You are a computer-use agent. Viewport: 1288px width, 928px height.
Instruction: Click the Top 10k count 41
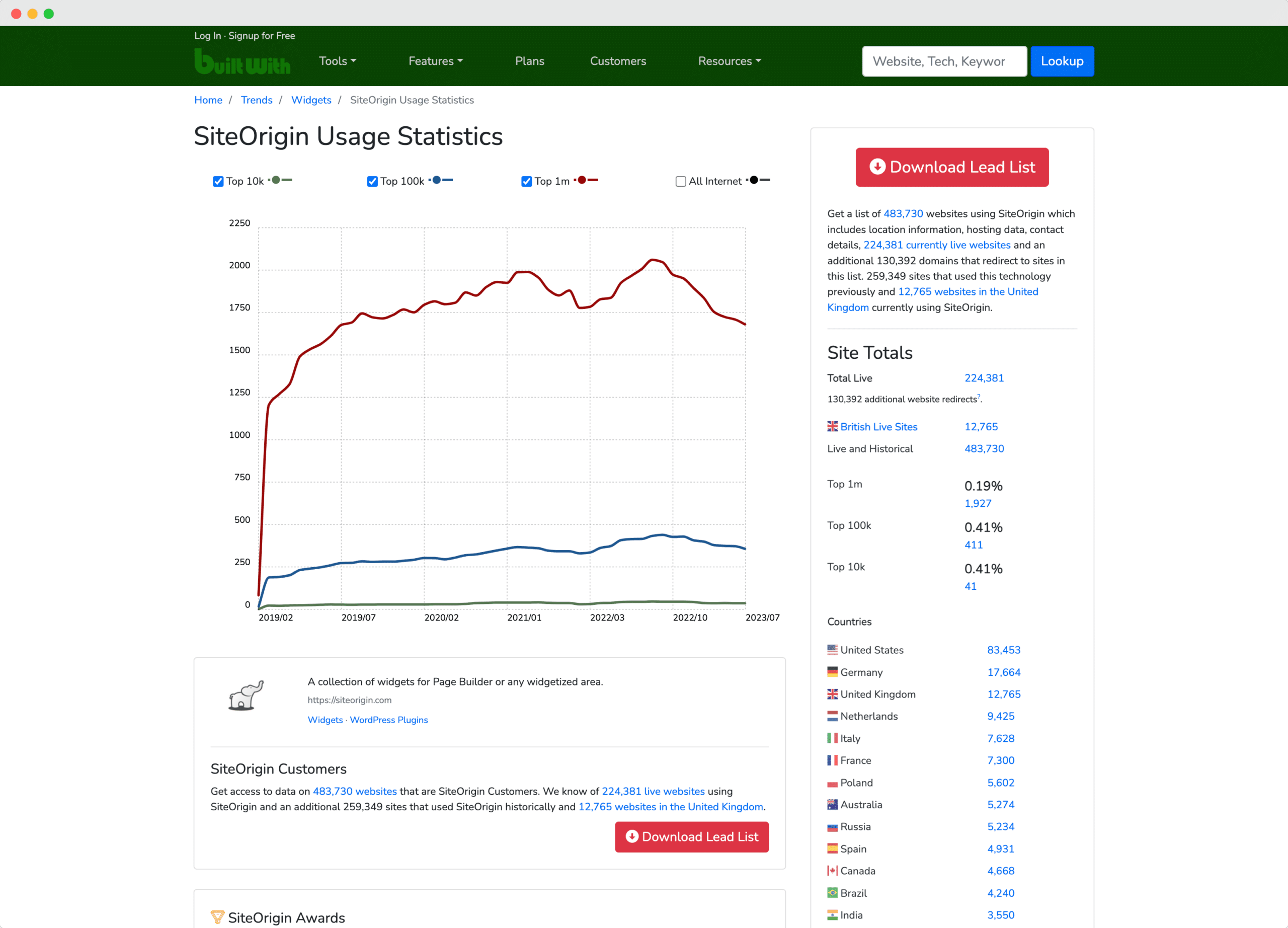click(970, 586)
